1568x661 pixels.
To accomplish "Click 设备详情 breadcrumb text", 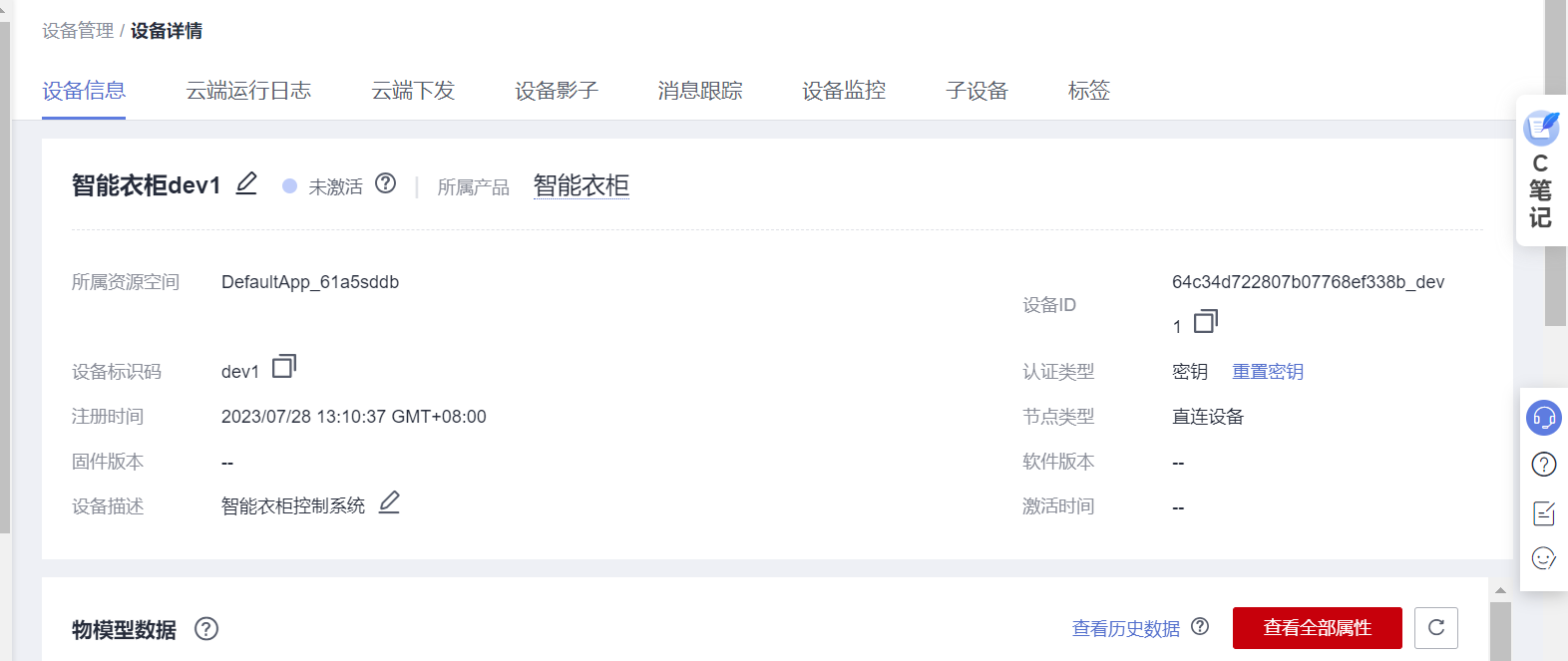I will pyautogui.click(x=167, y=31).
